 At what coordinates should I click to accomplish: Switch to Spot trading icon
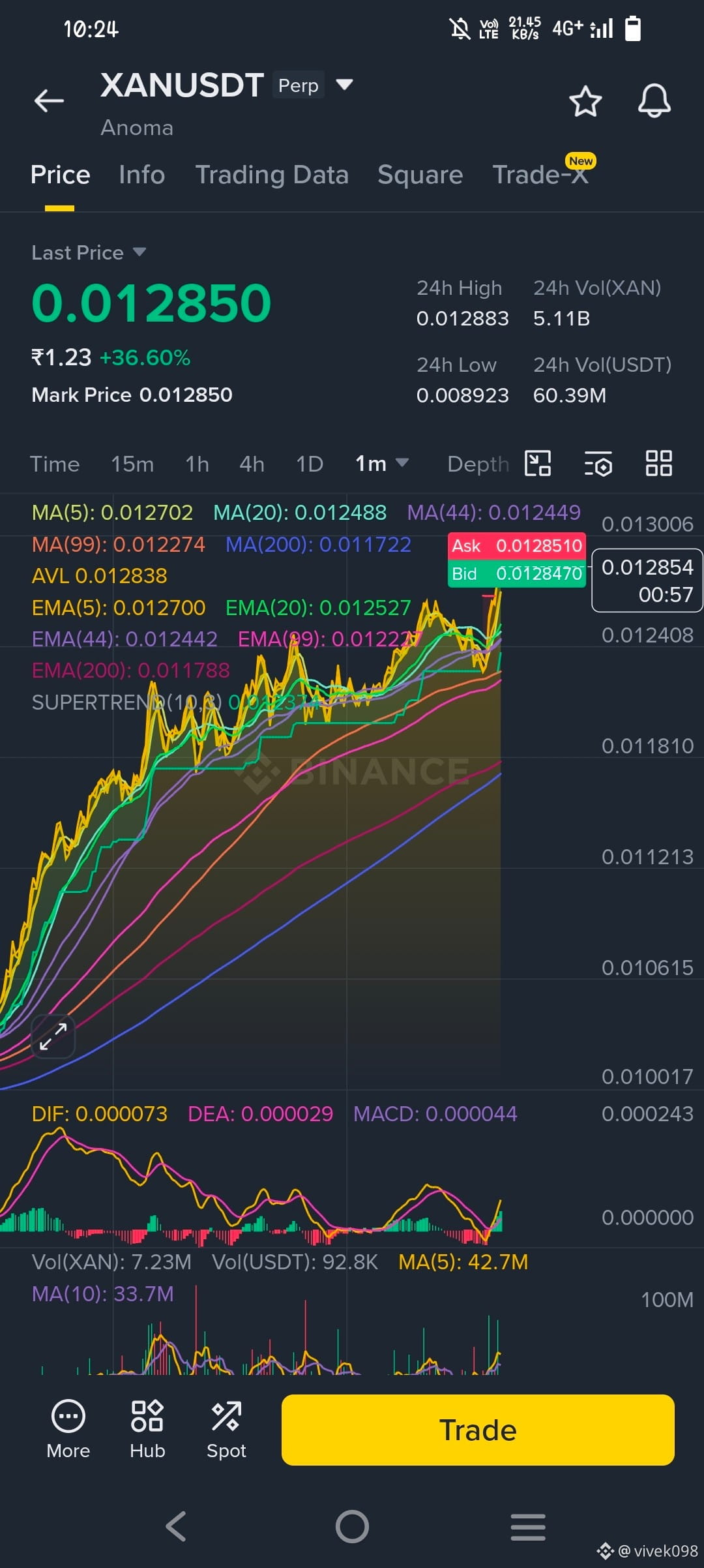click(226, 1430)
